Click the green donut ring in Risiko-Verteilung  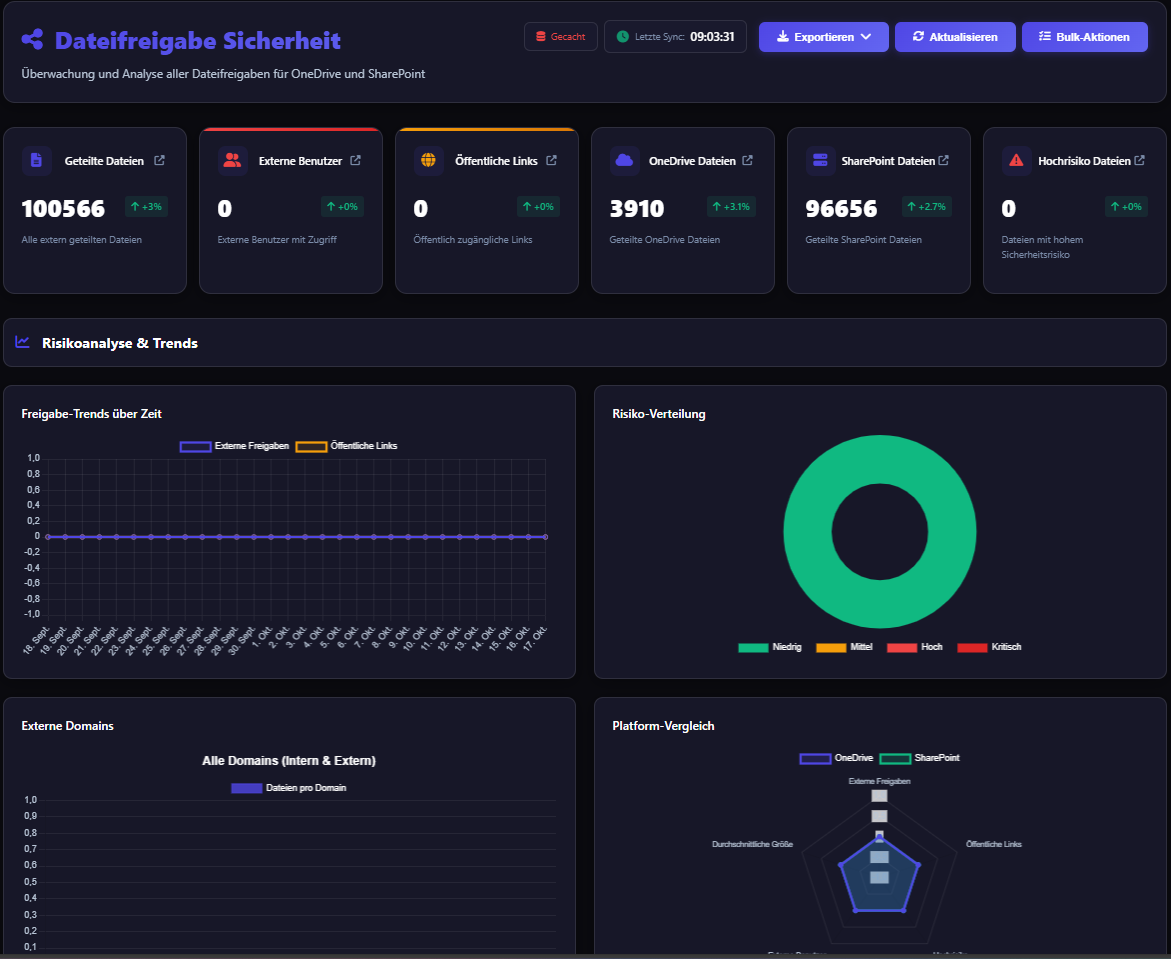(x=805, y=530)
